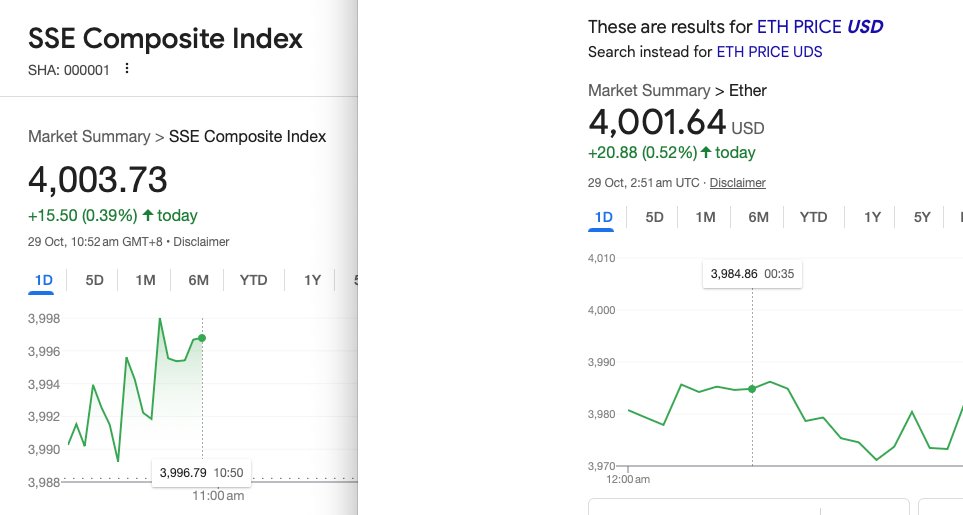View YTD range for SSE Composite Index
Screen dimensions: 963x515
point(253,280)
